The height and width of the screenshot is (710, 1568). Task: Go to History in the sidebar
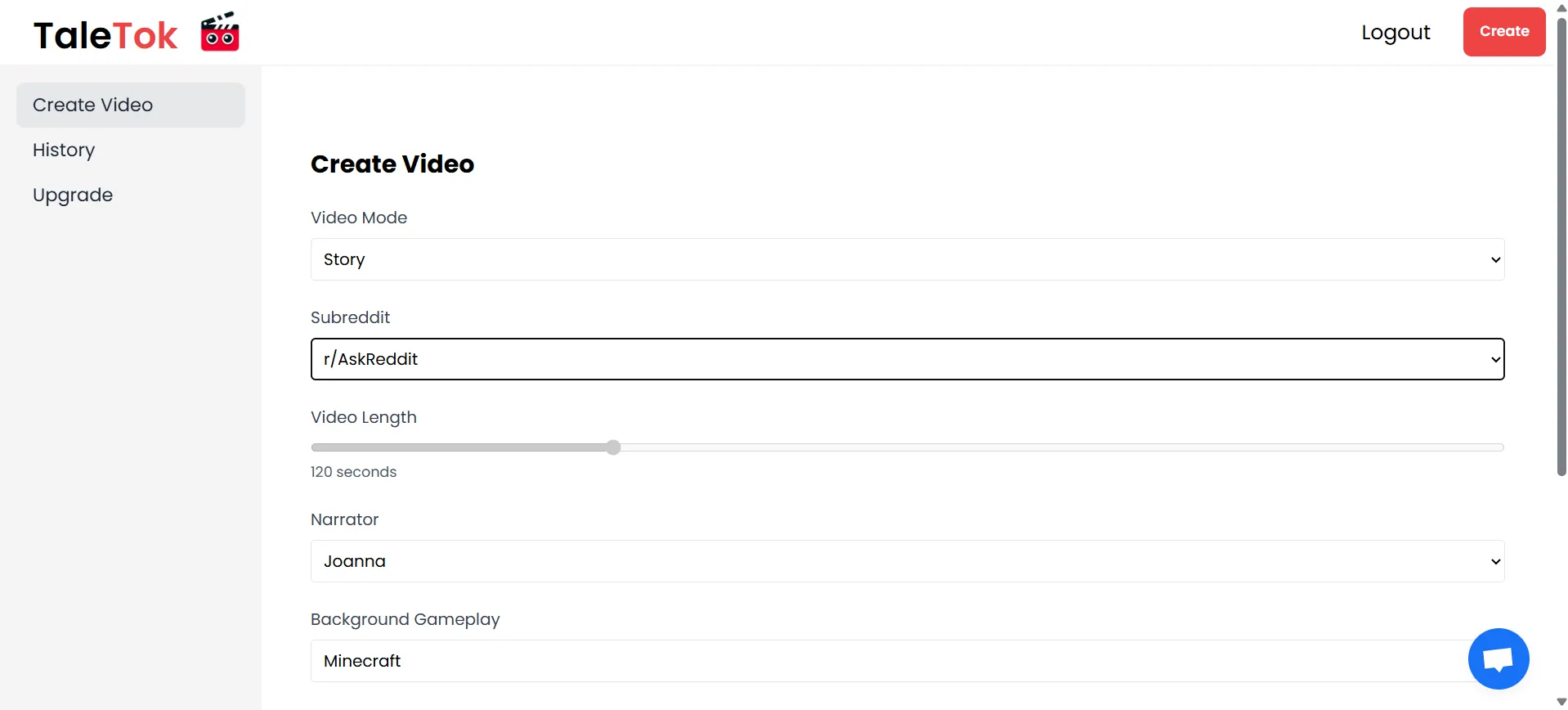coord(64,150)
